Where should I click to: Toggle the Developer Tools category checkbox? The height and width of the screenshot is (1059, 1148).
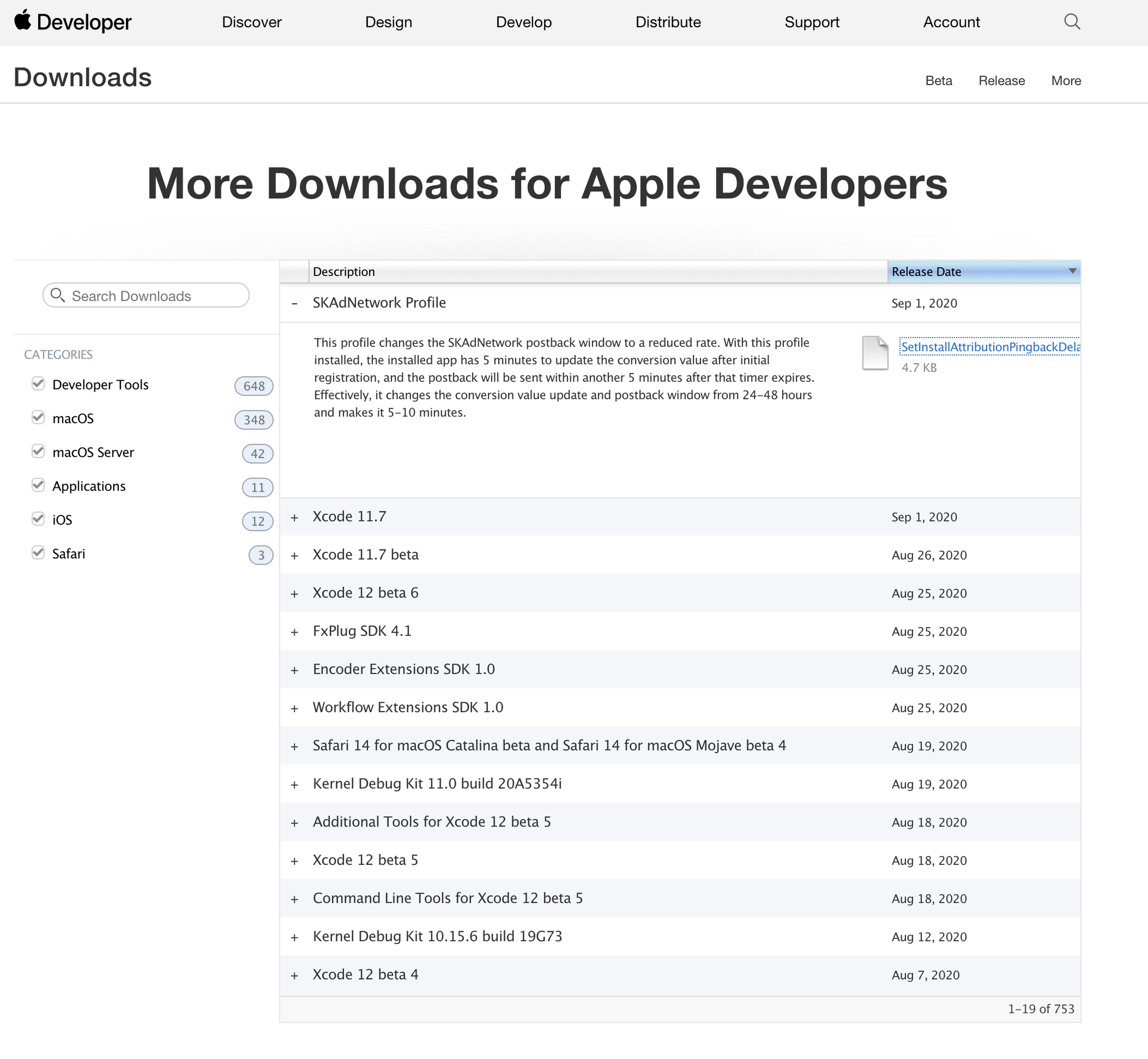click(x=38, y=384)
